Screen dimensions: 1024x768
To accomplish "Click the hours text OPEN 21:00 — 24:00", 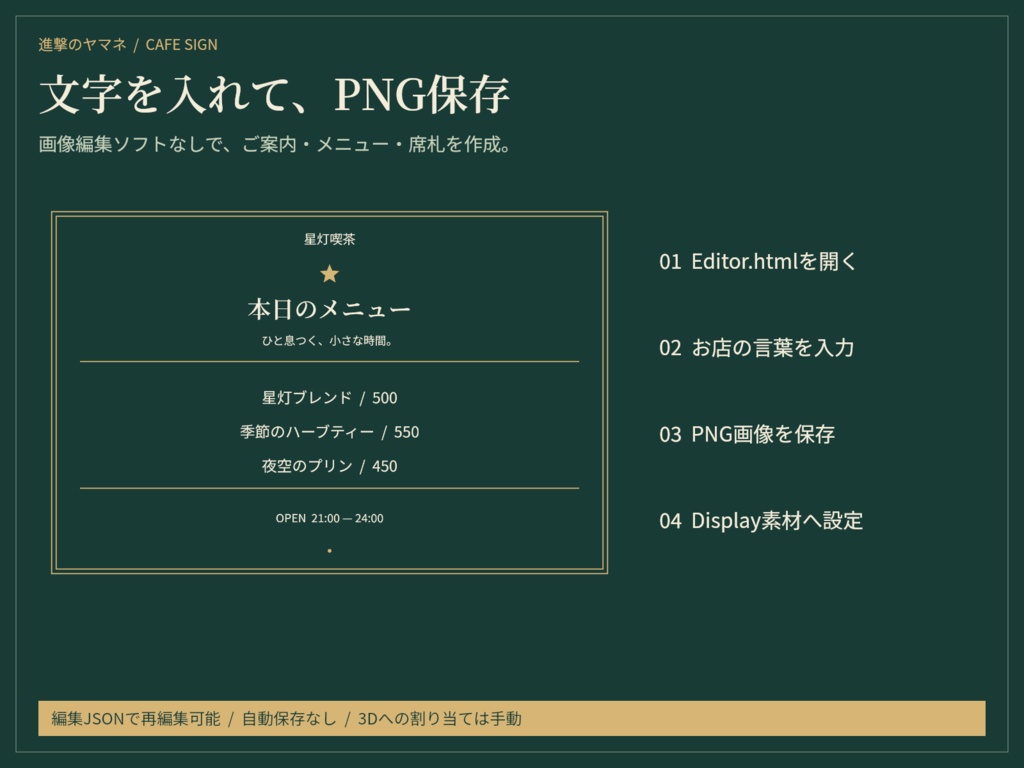I will [x=329, y=518].
